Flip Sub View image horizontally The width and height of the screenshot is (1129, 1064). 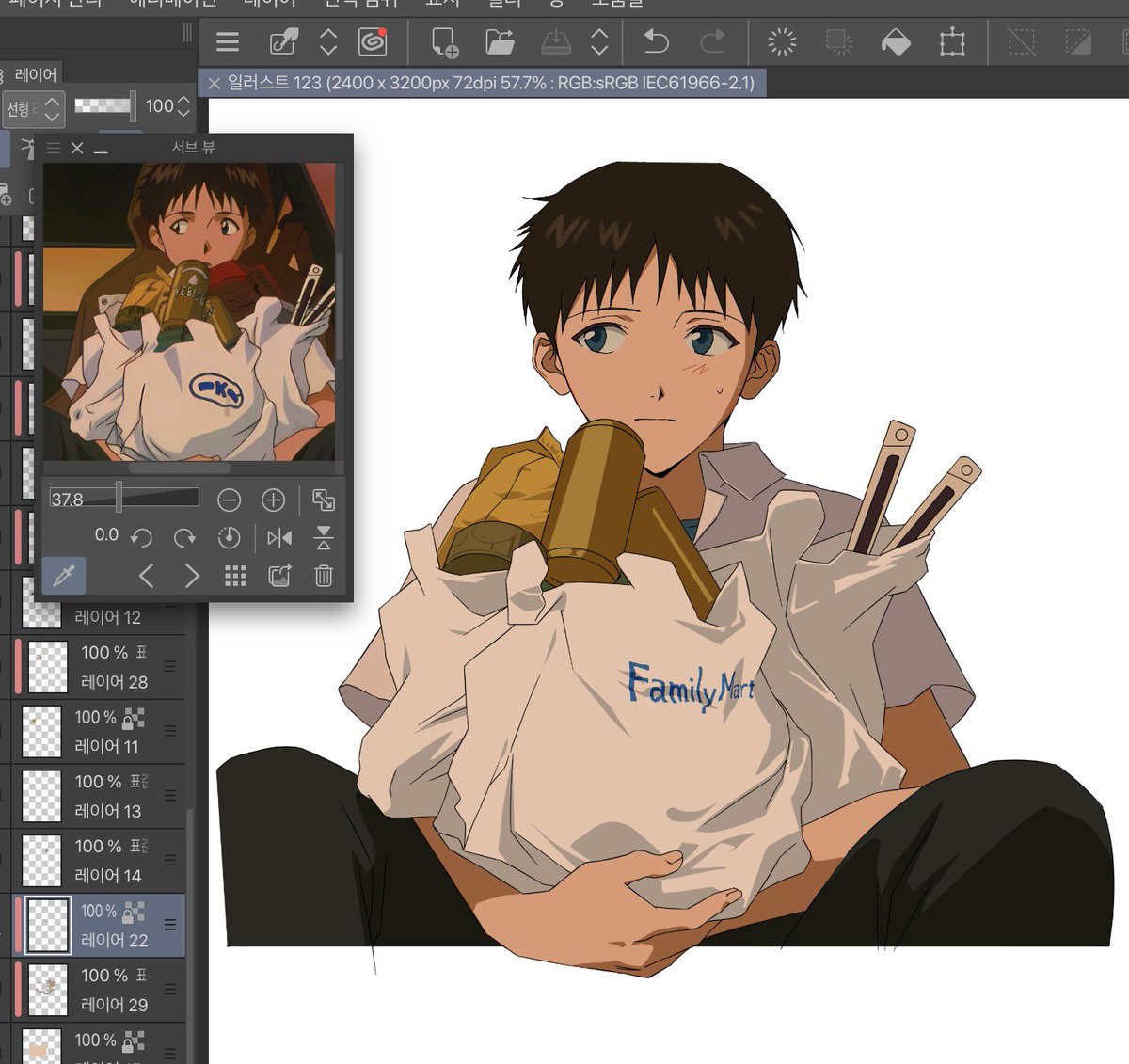pos(279,537)
